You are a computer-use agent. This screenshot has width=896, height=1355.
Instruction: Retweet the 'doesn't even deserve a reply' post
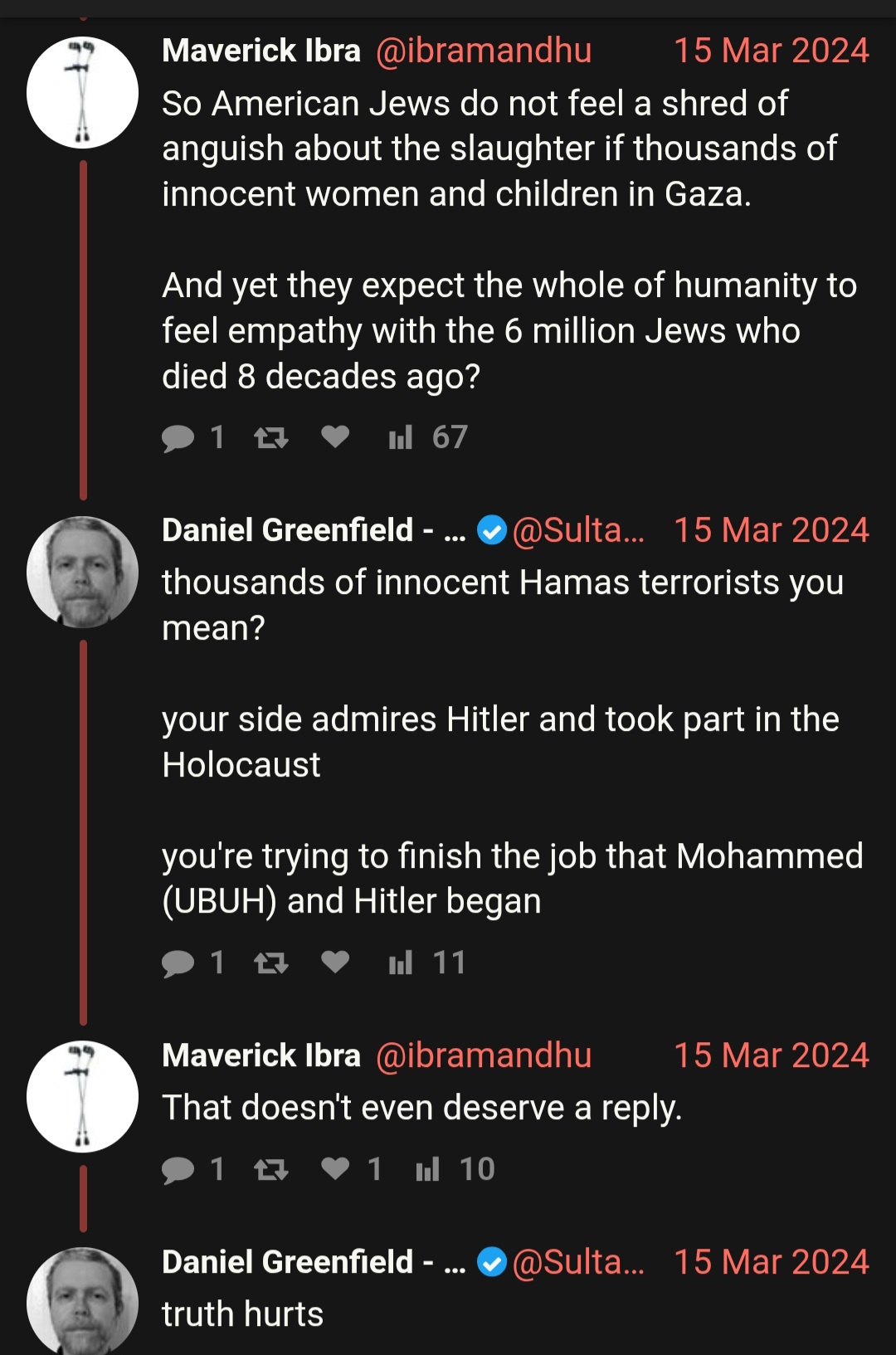click(x=270, y=1169)
